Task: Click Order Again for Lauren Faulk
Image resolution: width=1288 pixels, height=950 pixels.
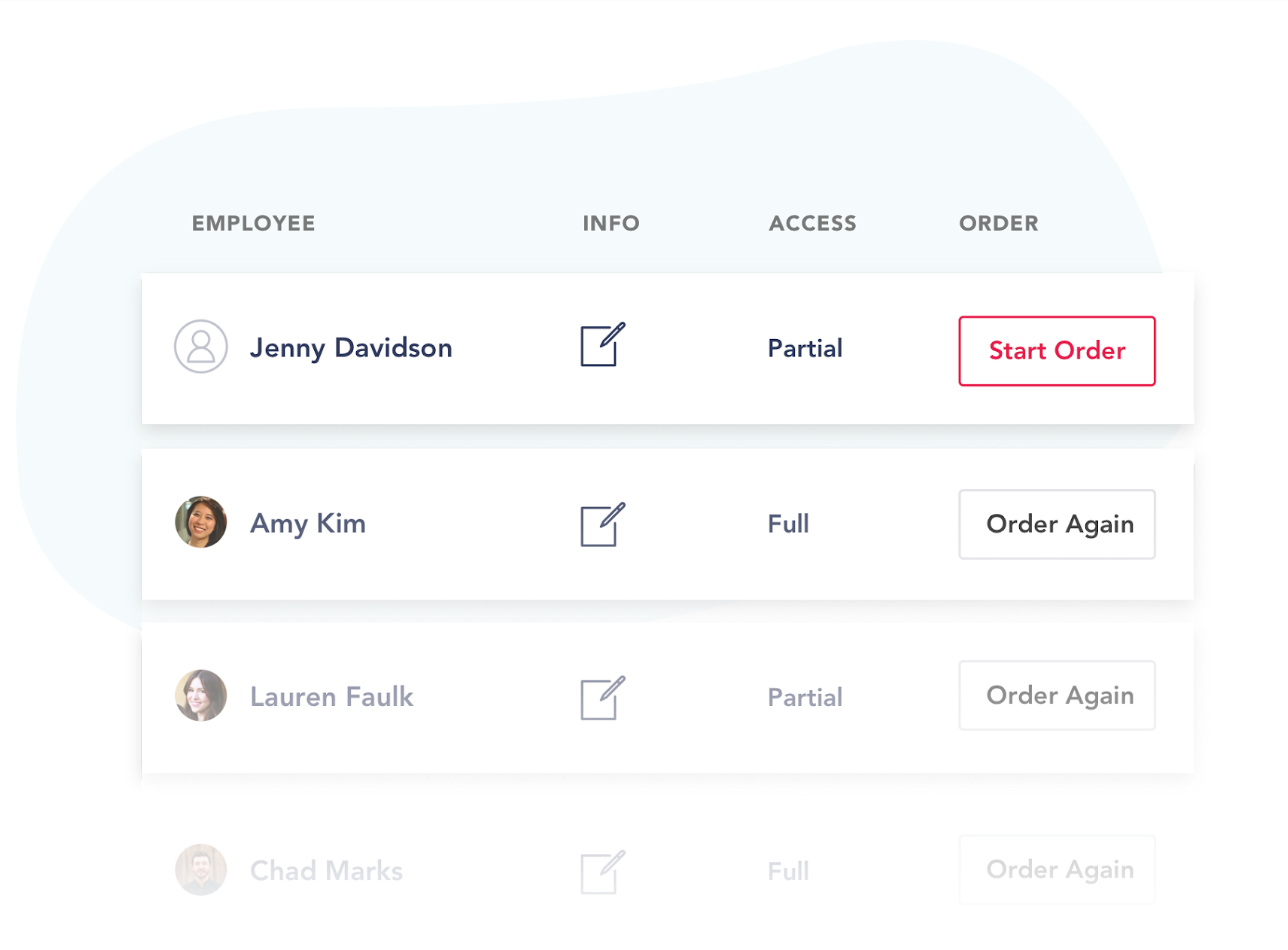Action: 1057,696
